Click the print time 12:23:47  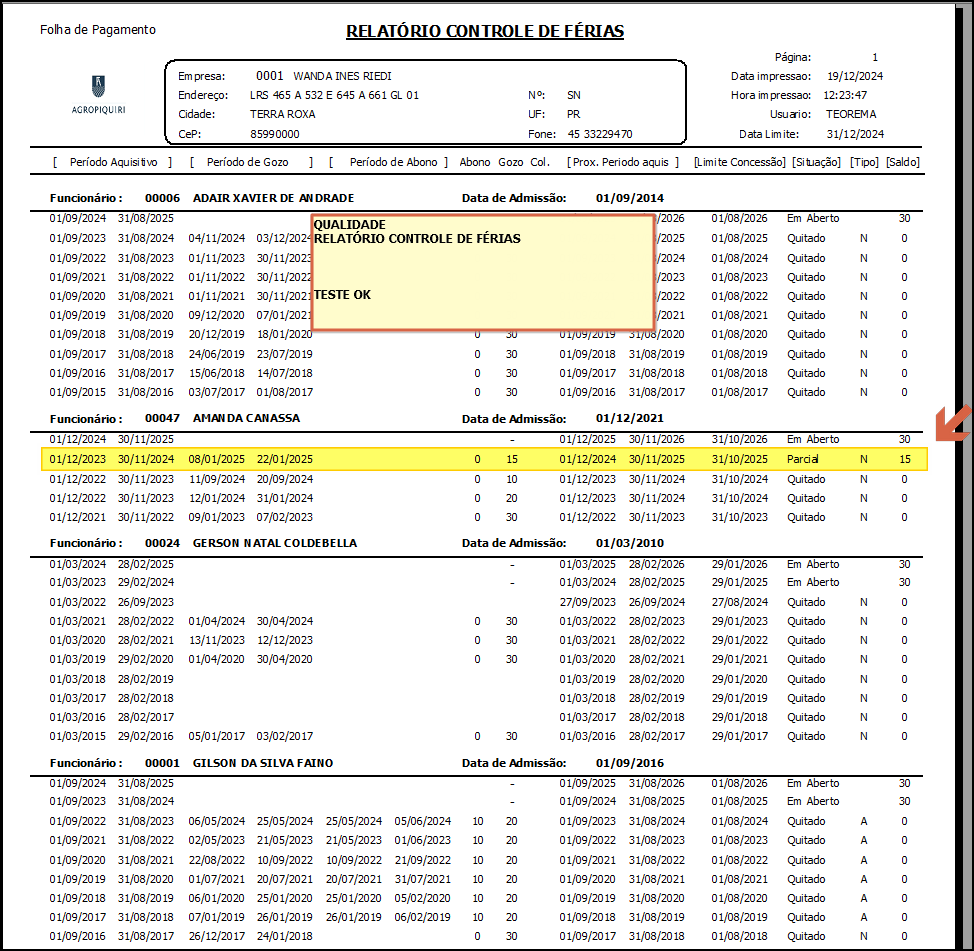coord(845,95)
